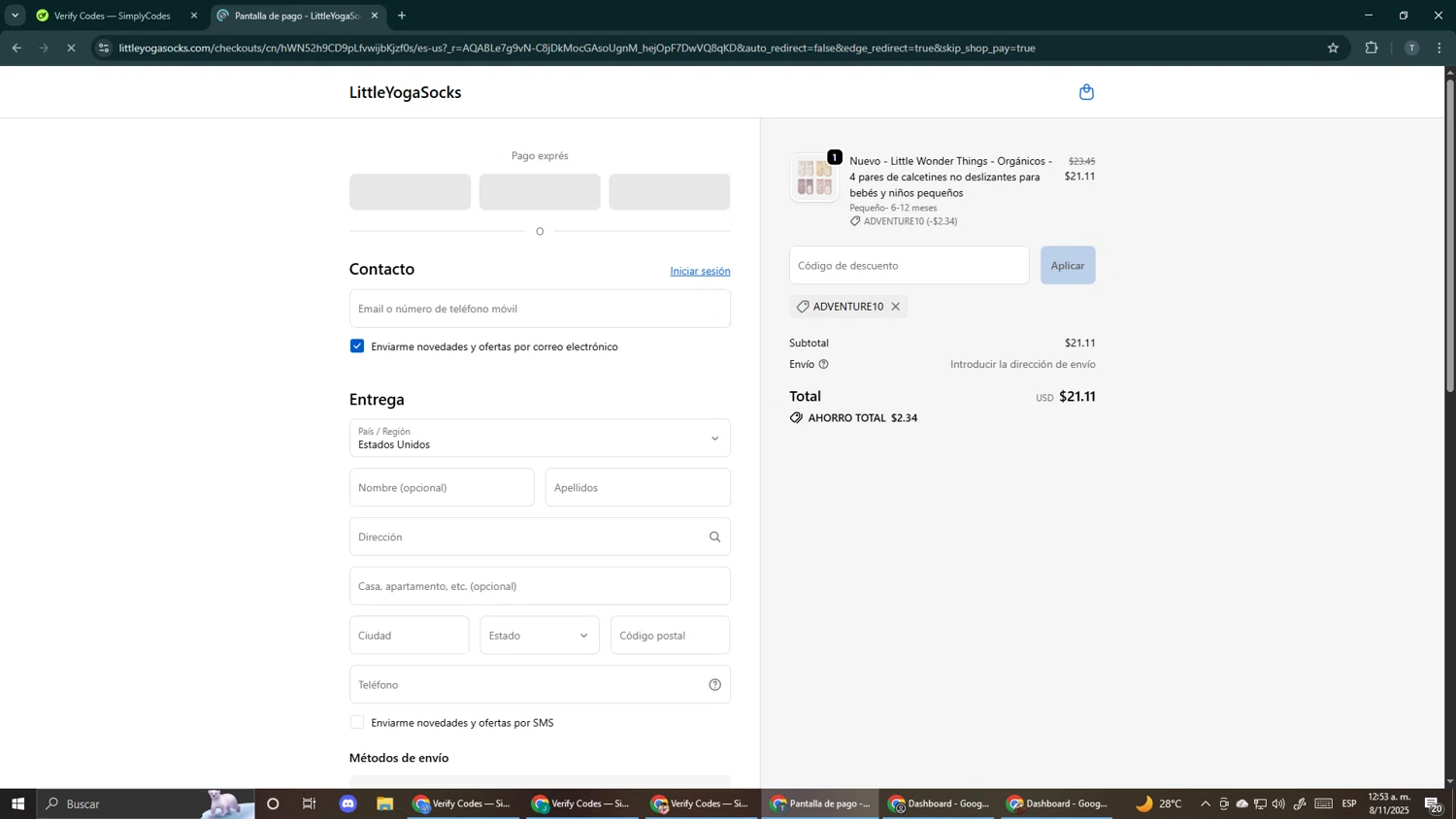
Task: Click the Casa, apartamento field
Action: (x=540, y=586)
